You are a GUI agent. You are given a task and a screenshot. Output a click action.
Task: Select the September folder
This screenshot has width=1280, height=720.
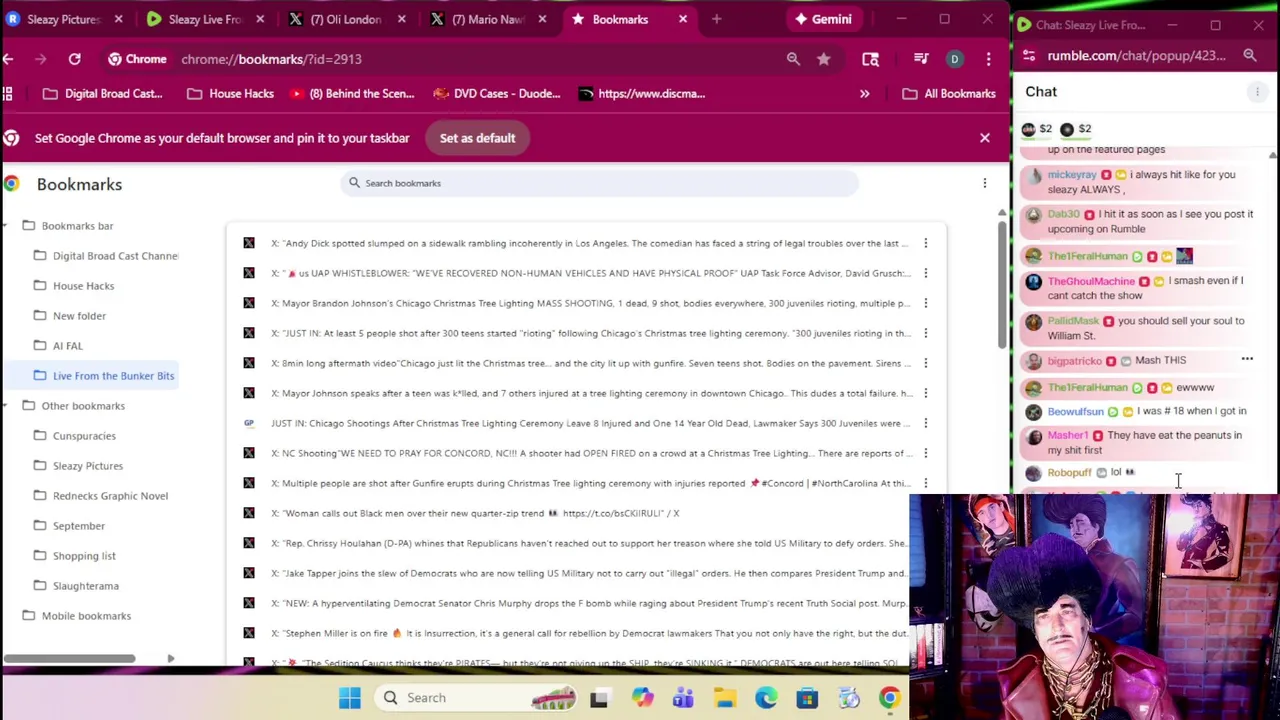click(69, 526)
